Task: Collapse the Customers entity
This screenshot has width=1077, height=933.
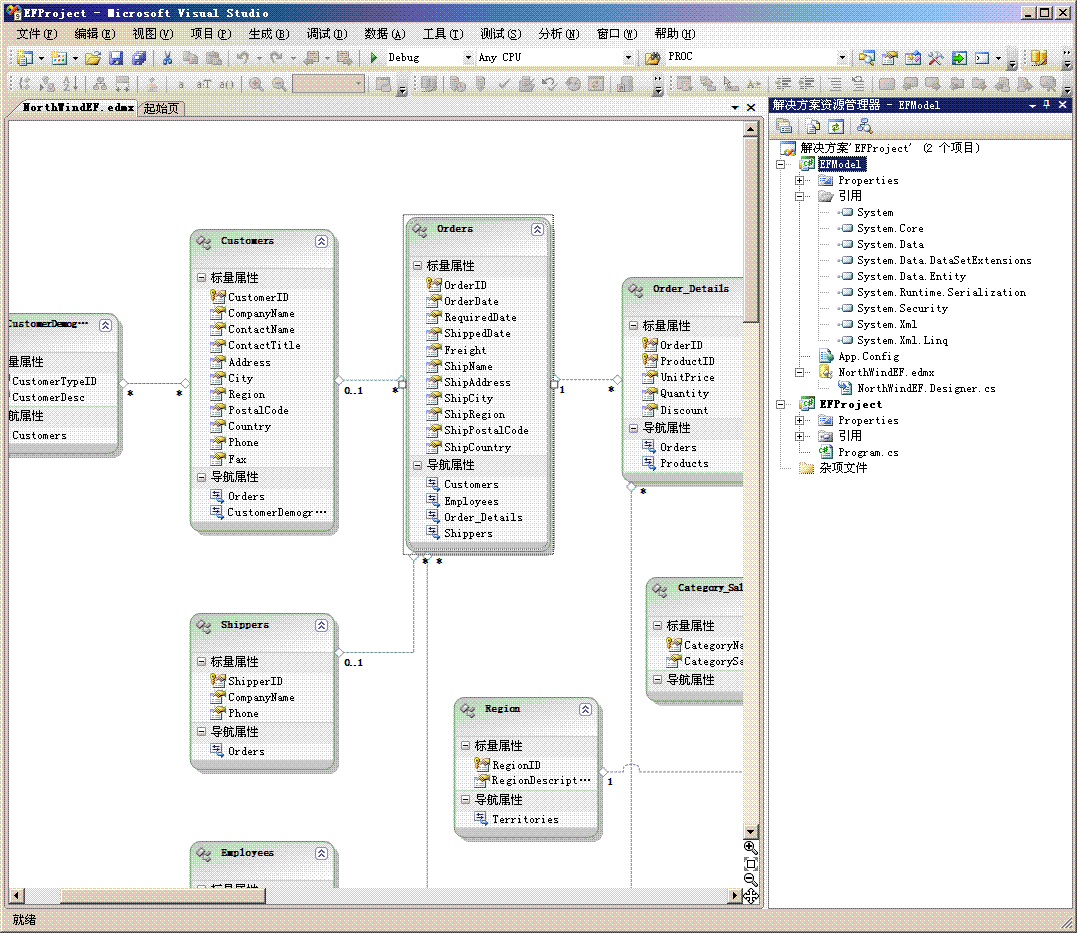Action: (321, 241)
